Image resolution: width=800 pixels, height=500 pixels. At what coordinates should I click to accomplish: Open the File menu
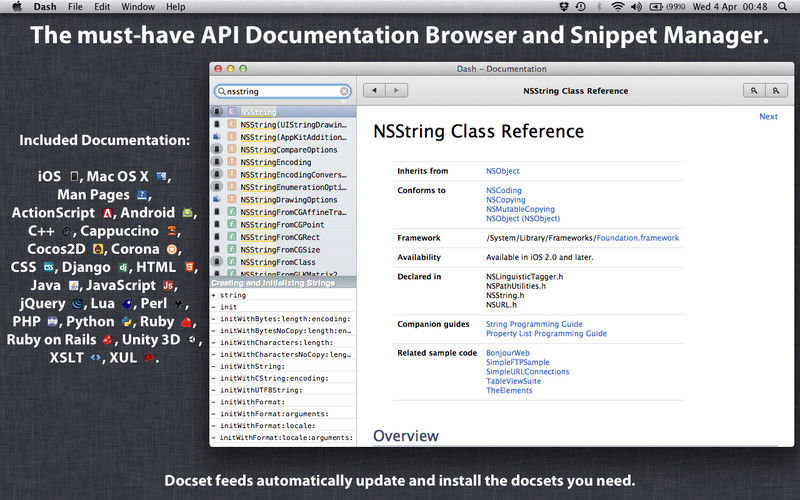click(75, 7)
